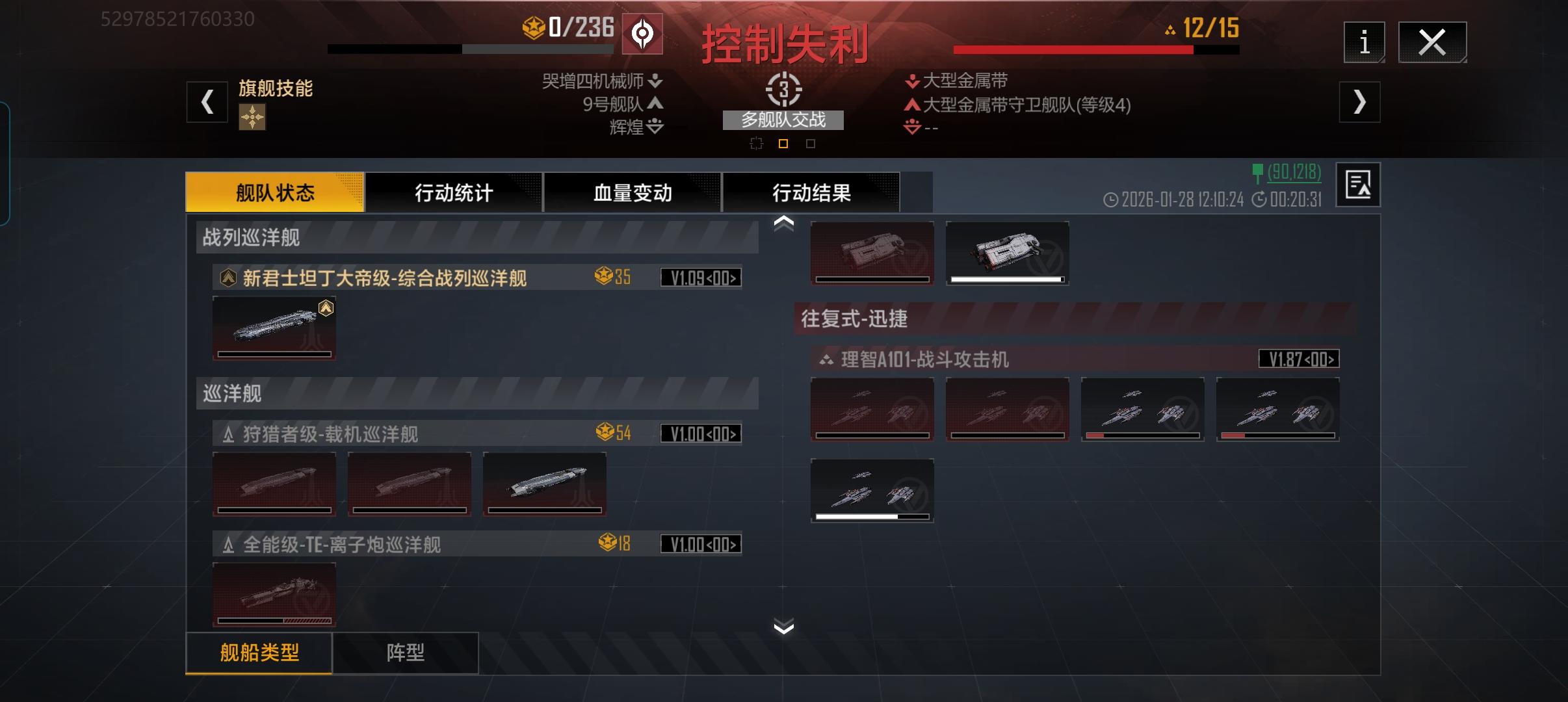Viewport: 1568px width, 702px height.
Task: Click the red 12/15 enemy health bar
Action: coord(1096,49)
